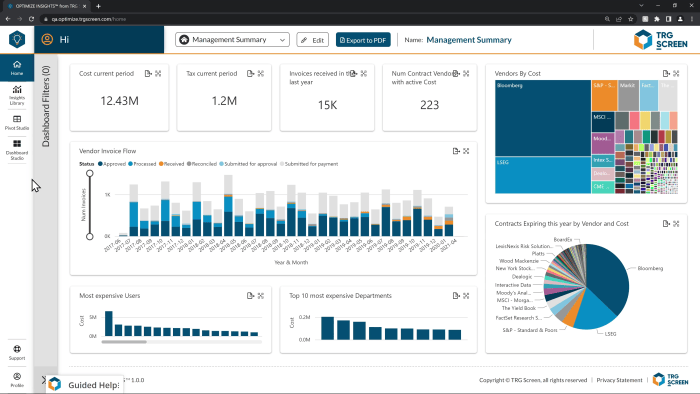Open the Profile sidebar item
Viewport: 700px width, 394px height.
click(17, 379)
